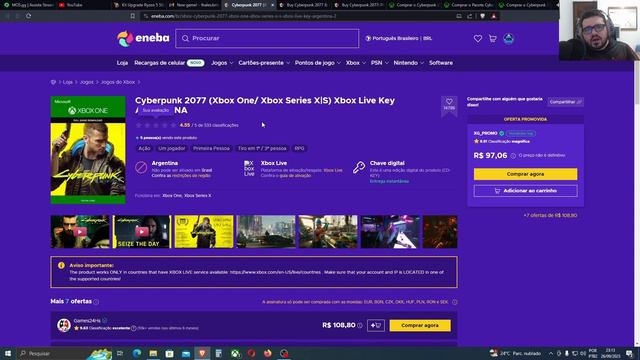
Task: Click the search magnifier icon
Action: [x=185, y=38]
